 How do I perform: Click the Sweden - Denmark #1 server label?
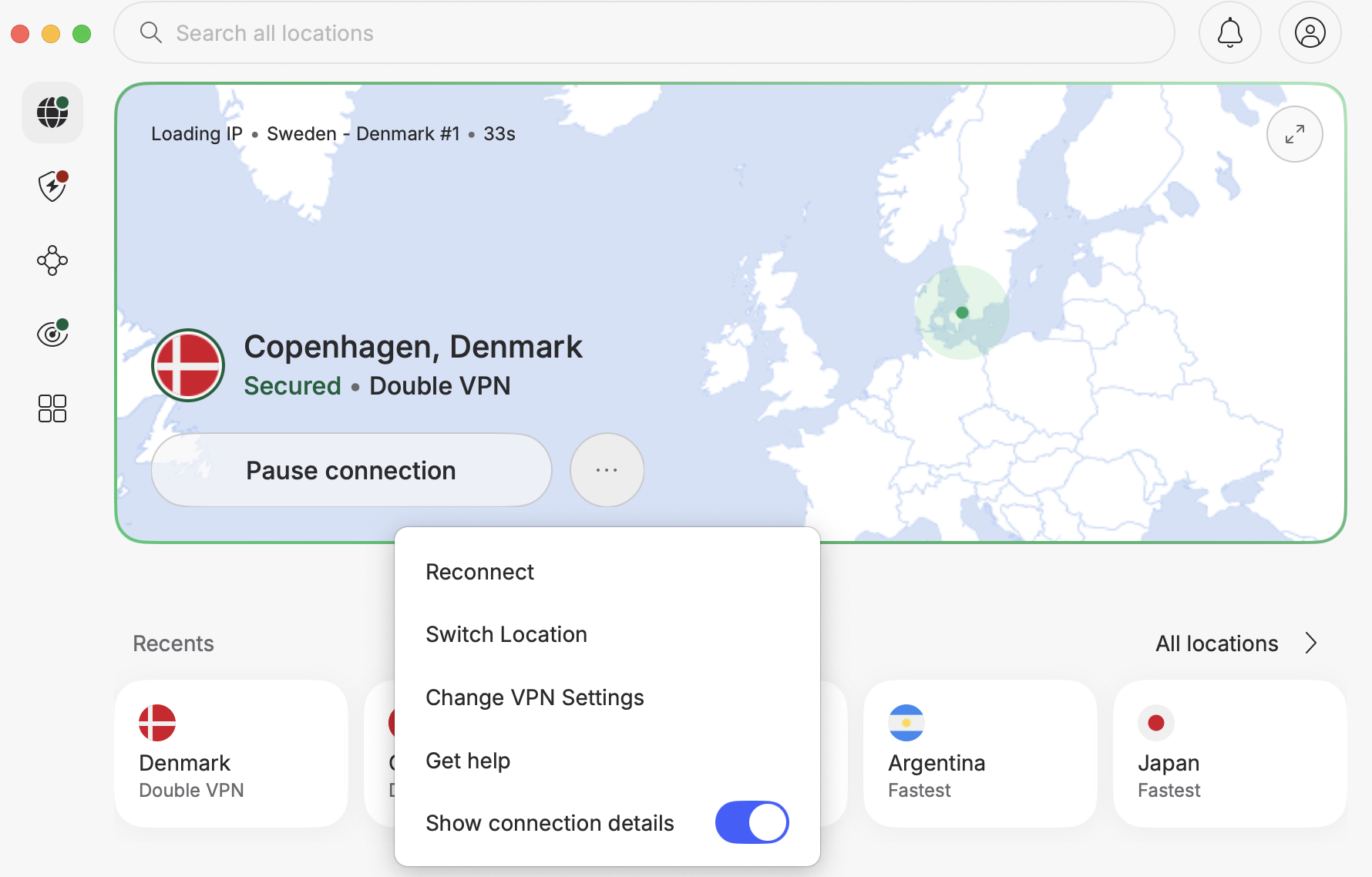point(363,133)
